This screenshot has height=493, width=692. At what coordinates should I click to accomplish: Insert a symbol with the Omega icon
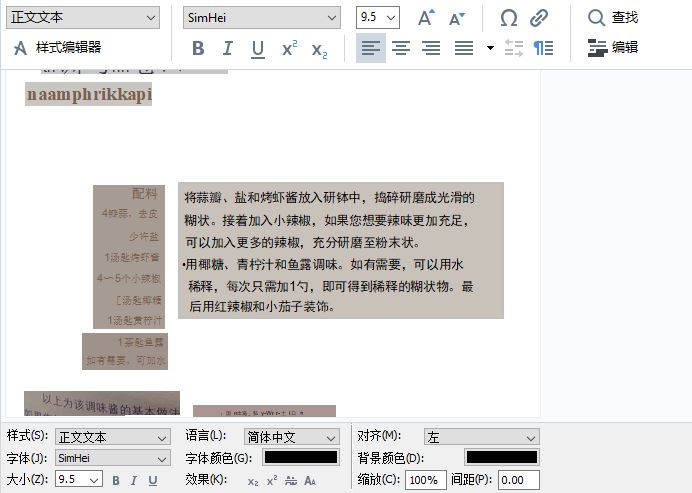tap(509, 18)
